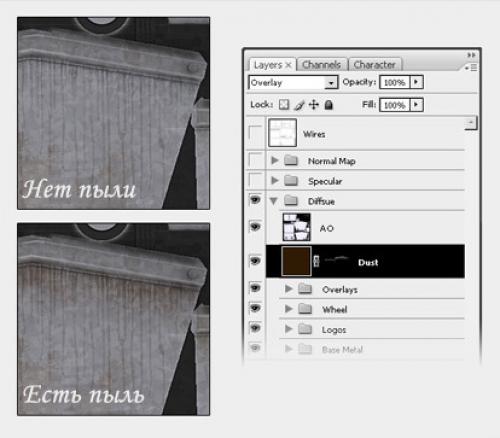
Task: Click the Dust layer mask link icon
Action: [x=316, y=261]
